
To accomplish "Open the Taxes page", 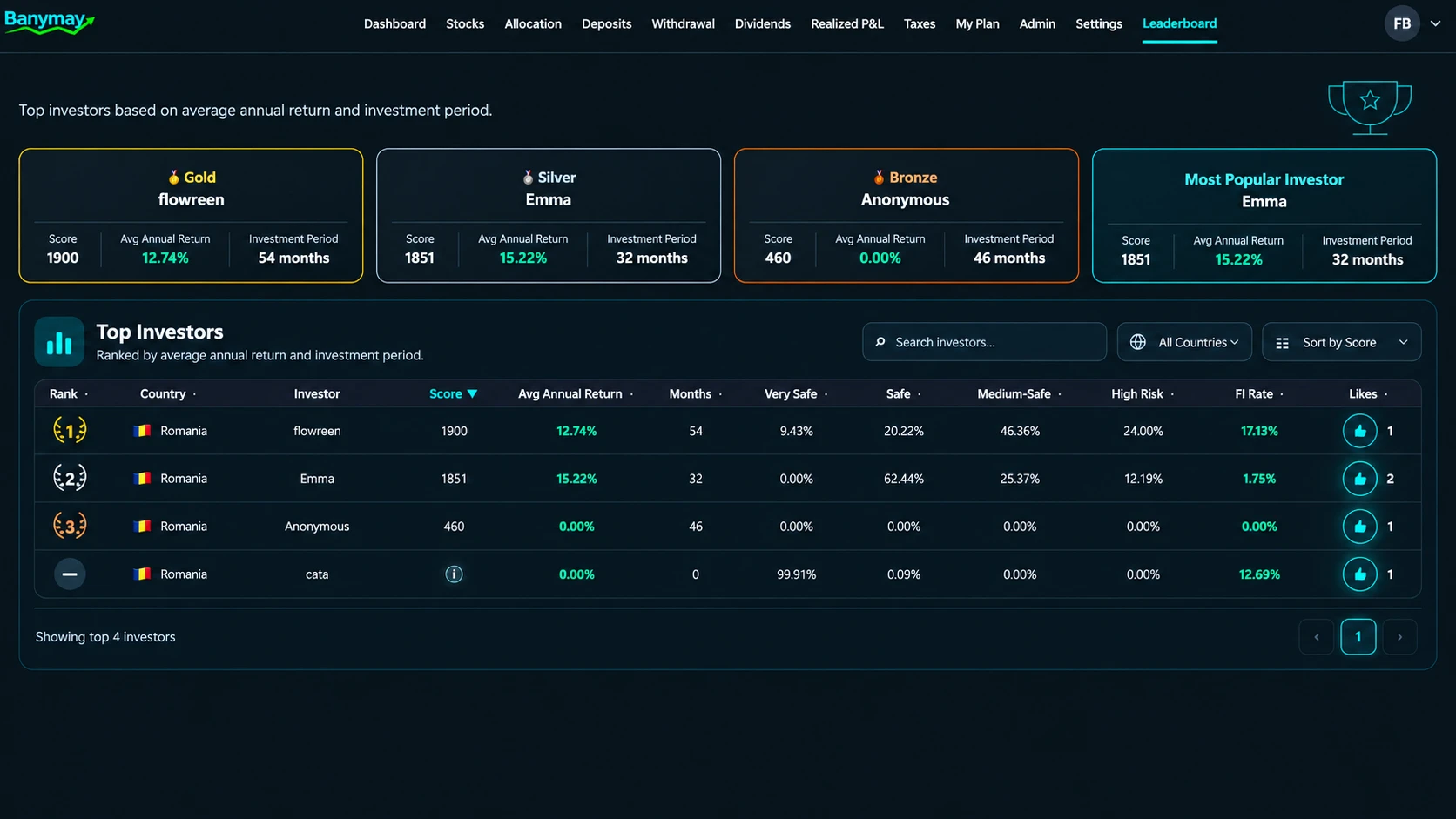I will 919,23.
